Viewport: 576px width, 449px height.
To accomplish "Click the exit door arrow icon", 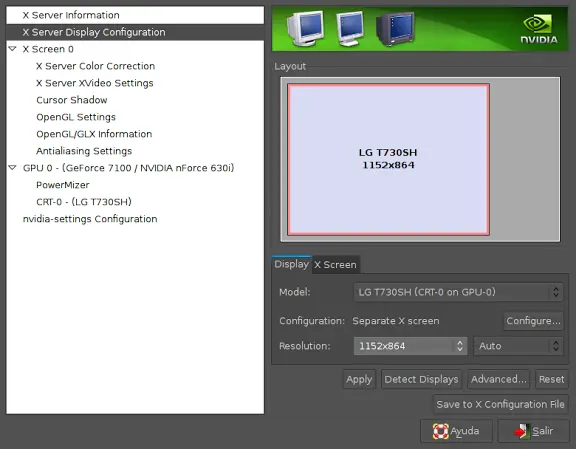I will pyautogui.click(x=522, y=431).
